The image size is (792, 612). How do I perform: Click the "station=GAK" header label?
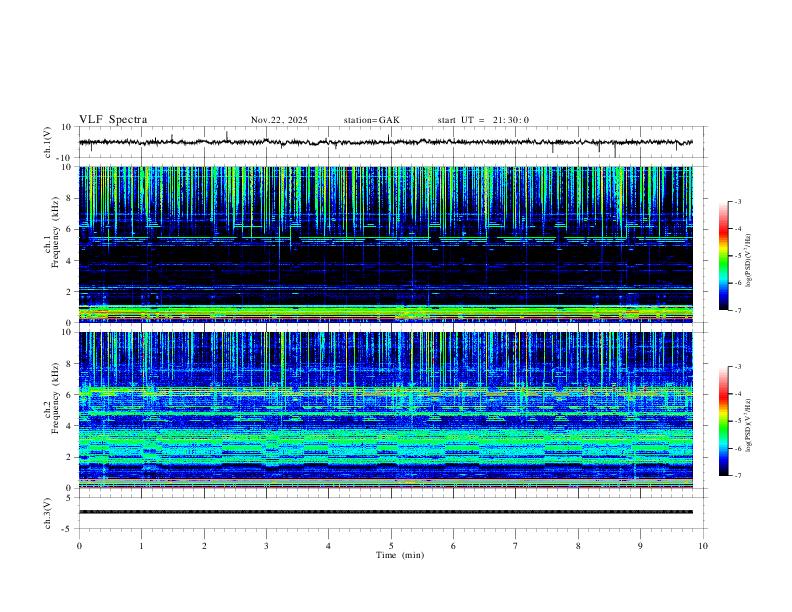372,120
